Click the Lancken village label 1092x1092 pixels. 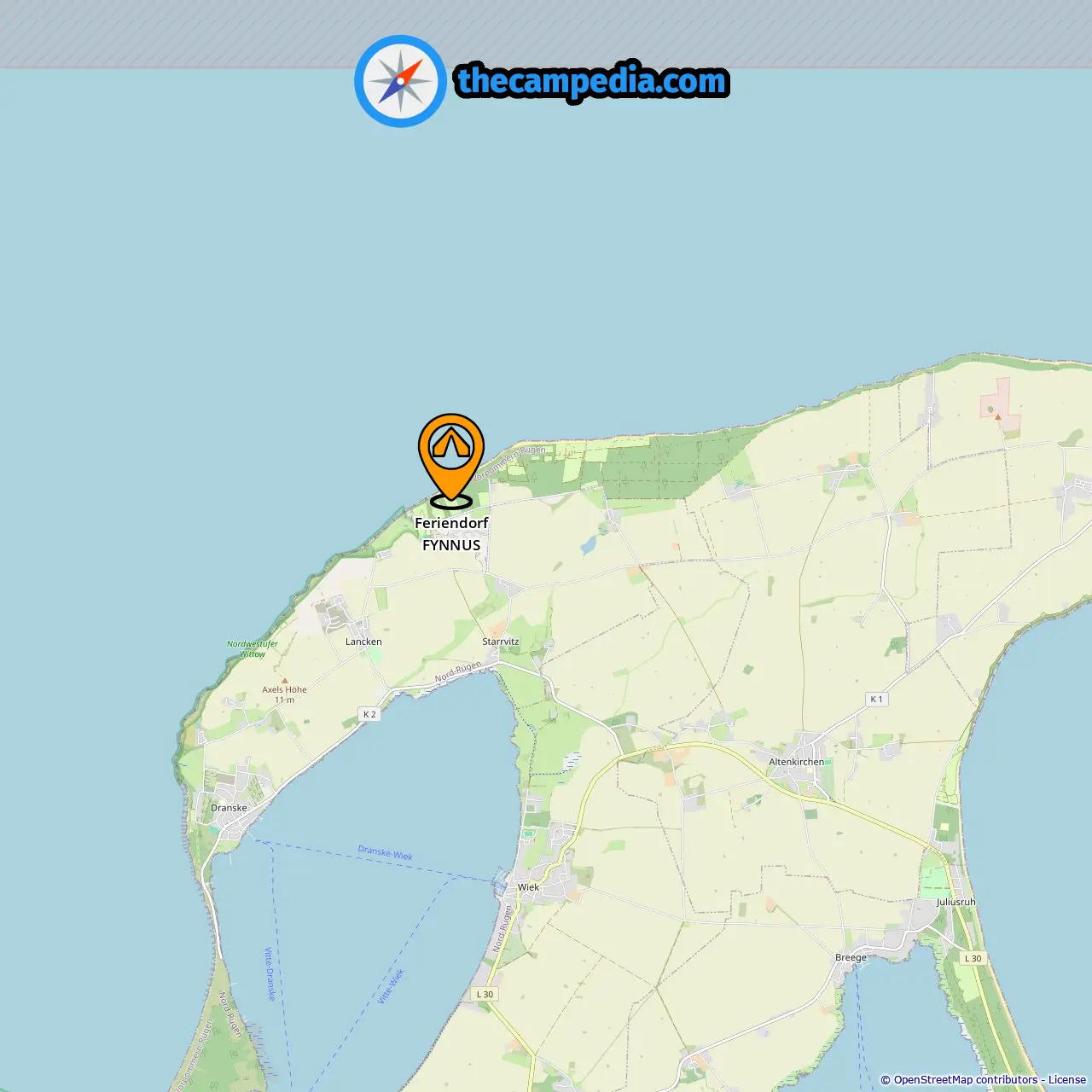tap(363, 642)
